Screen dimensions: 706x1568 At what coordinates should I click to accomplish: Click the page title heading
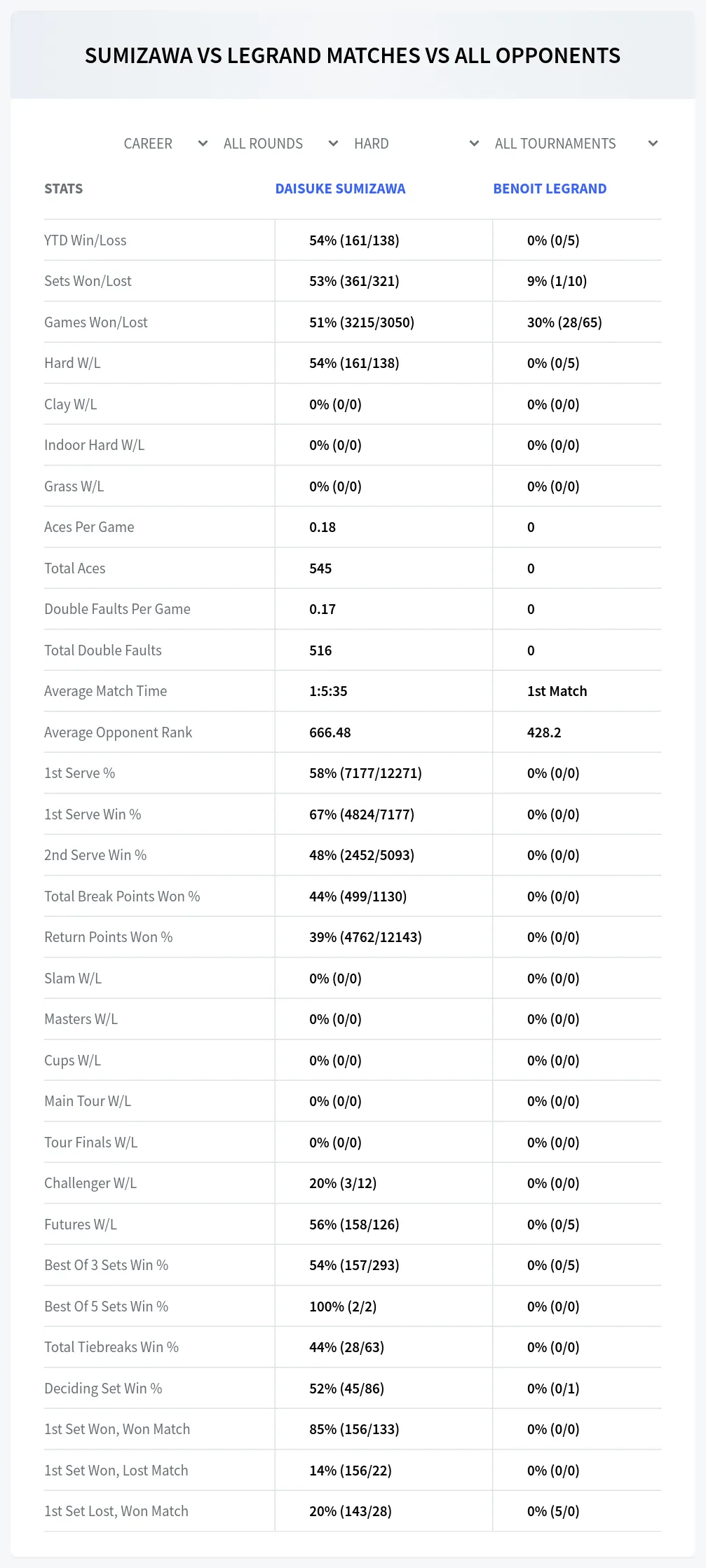pos(353,55)
